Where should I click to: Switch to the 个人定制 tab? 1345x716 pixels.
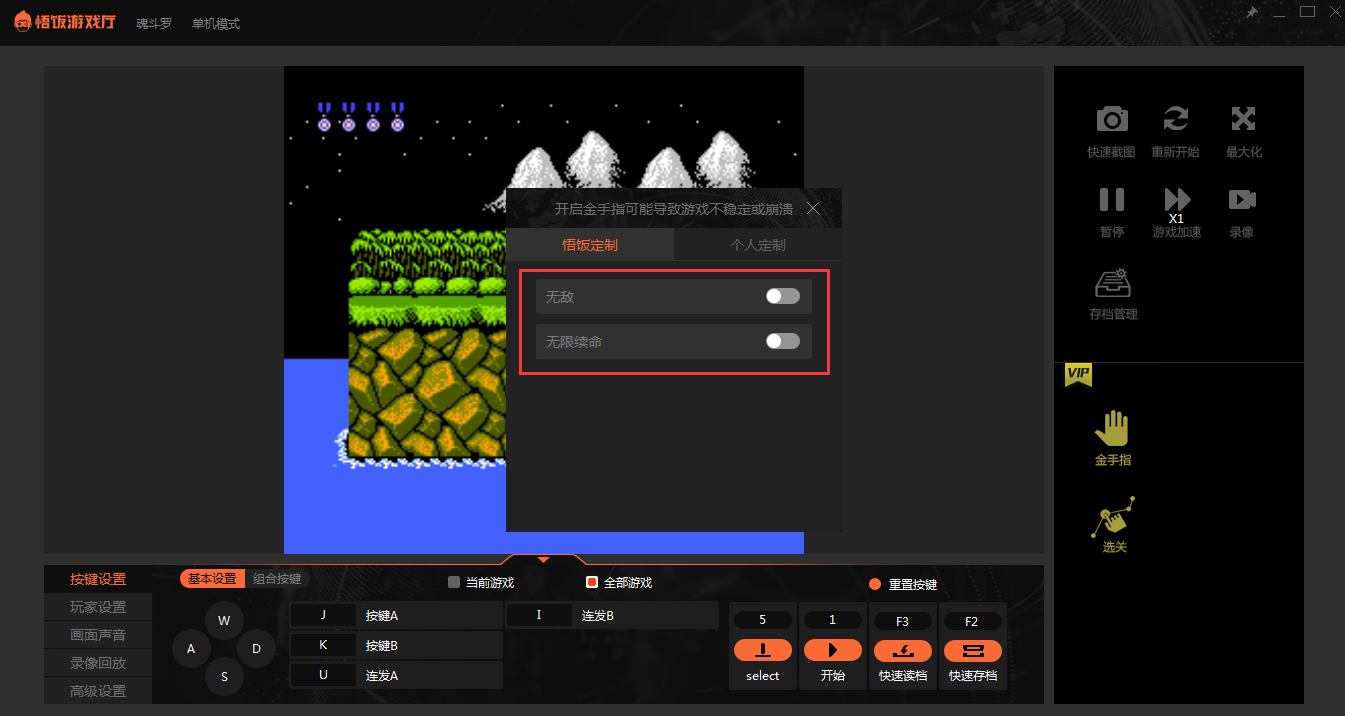tap(758, 245)
